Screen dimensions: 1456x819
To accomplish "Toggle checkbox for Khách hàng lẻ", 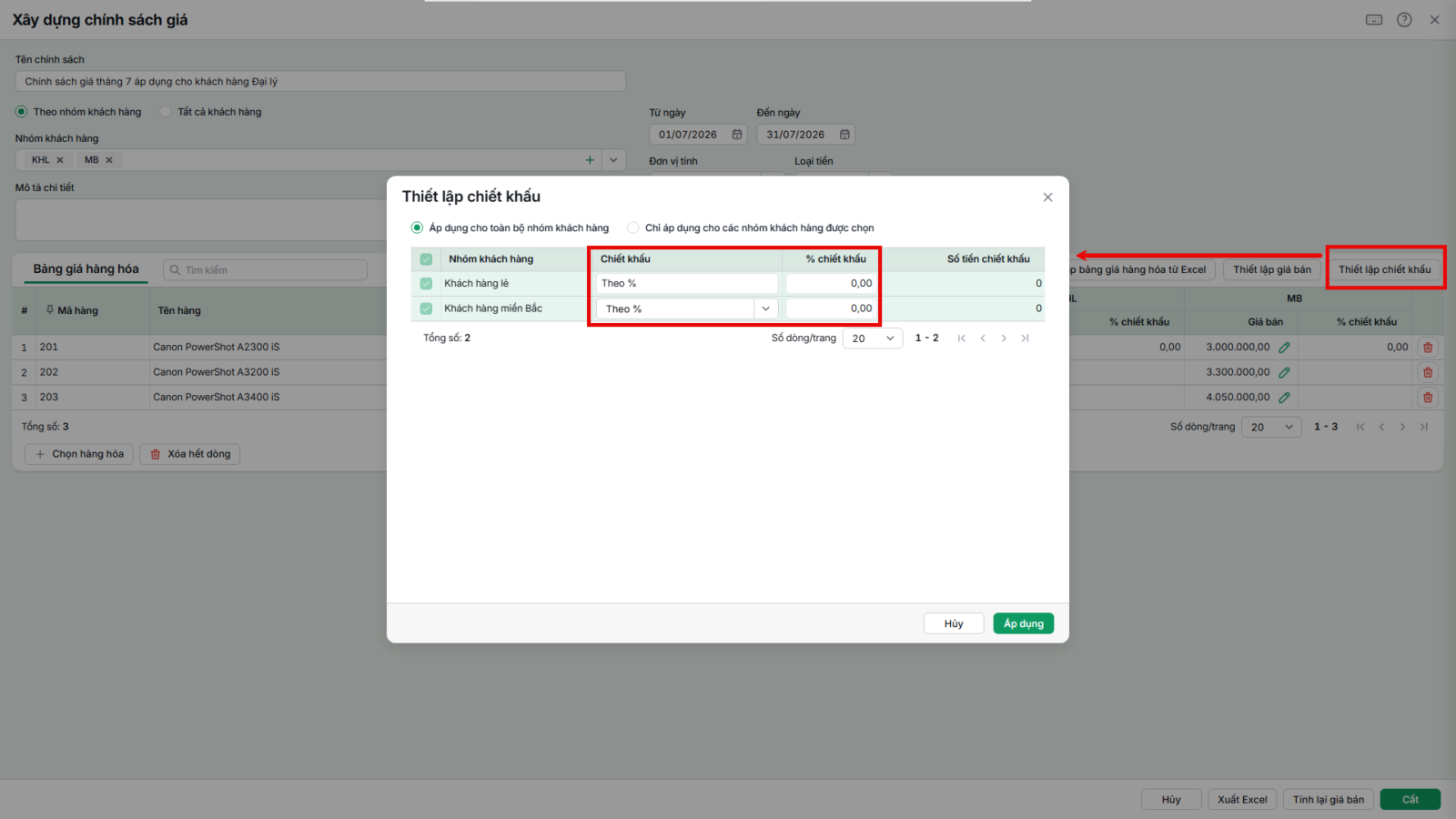I will (x=426, y=284).
